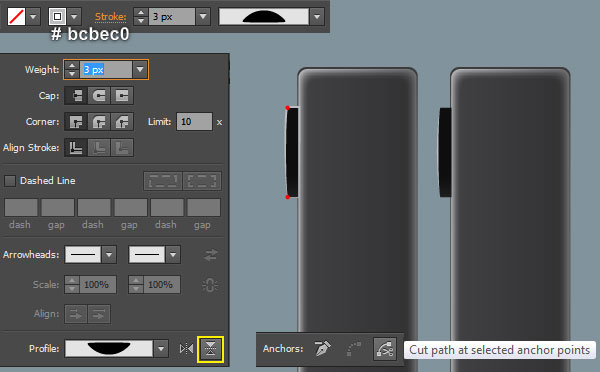Swap start and end arrowheads
The image size is (600, 372).
pos(210,255)
